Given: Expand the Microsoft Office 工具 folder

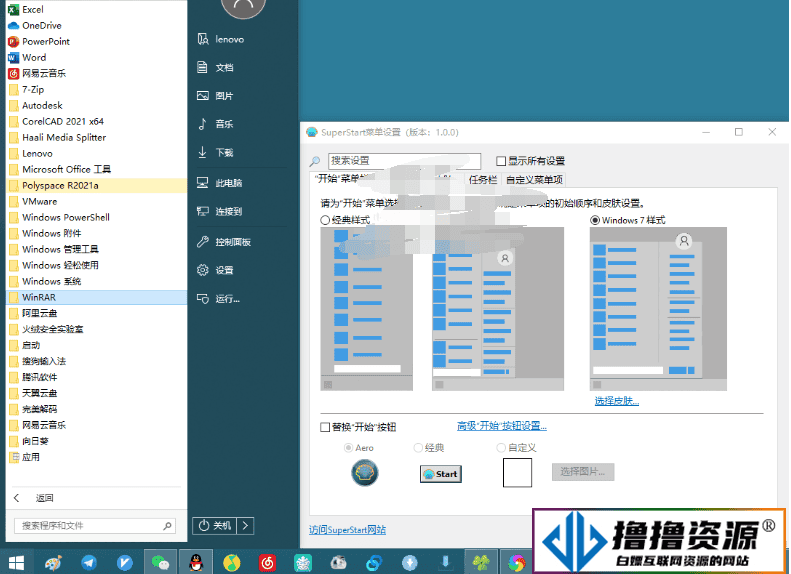Looking at the screenshot, I should pyautogui.click(x=96, y=169).
